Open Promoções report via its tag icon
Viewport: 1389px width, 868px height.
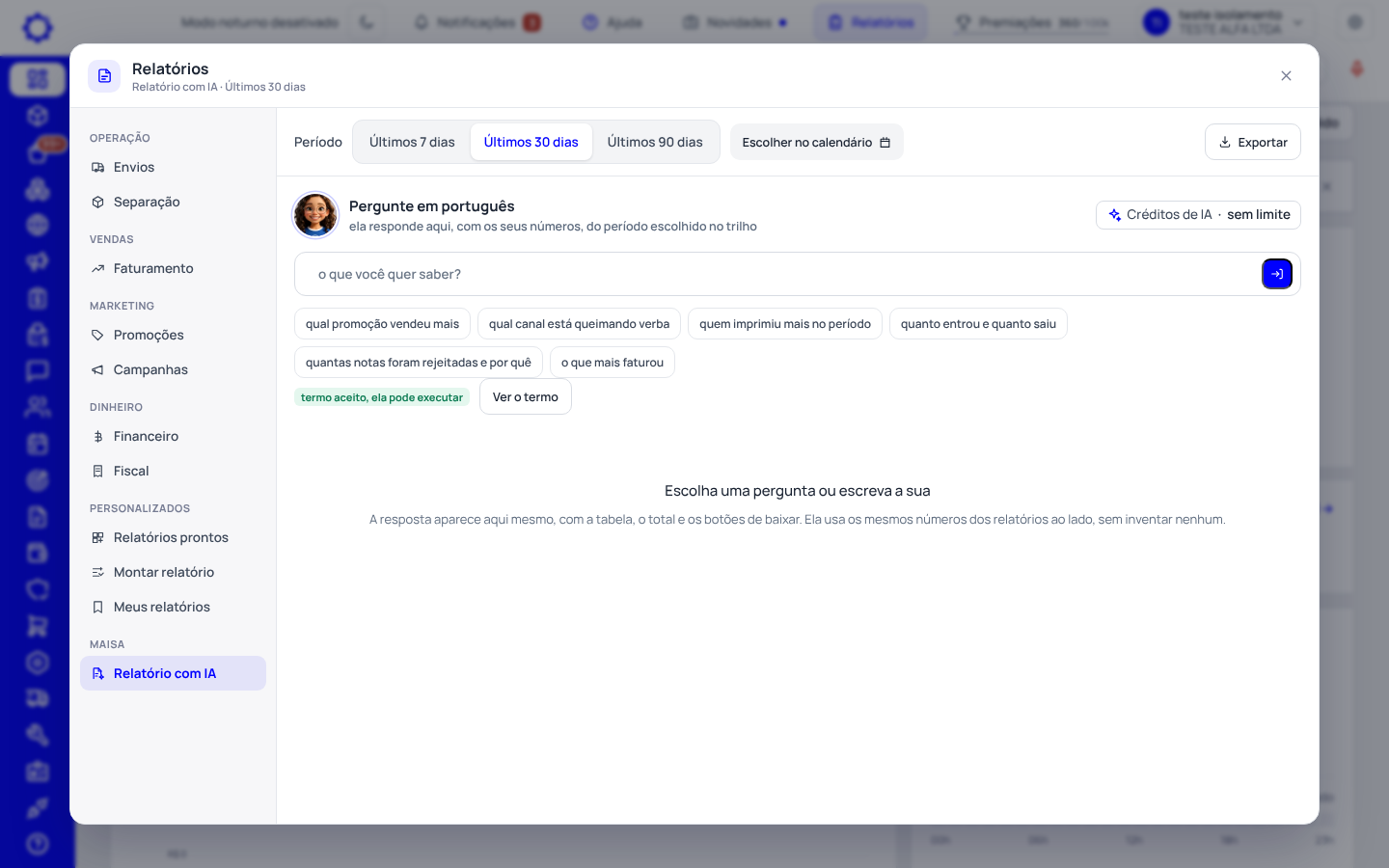point(97,336)
